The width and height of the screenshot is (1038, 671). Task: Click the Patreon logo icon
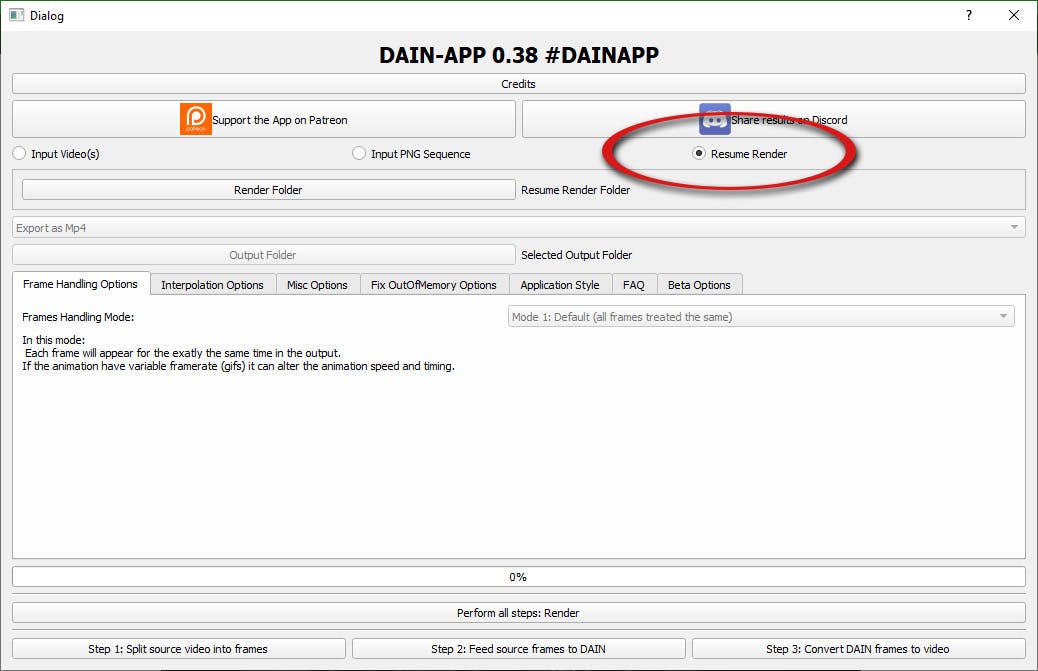[195, 119]
